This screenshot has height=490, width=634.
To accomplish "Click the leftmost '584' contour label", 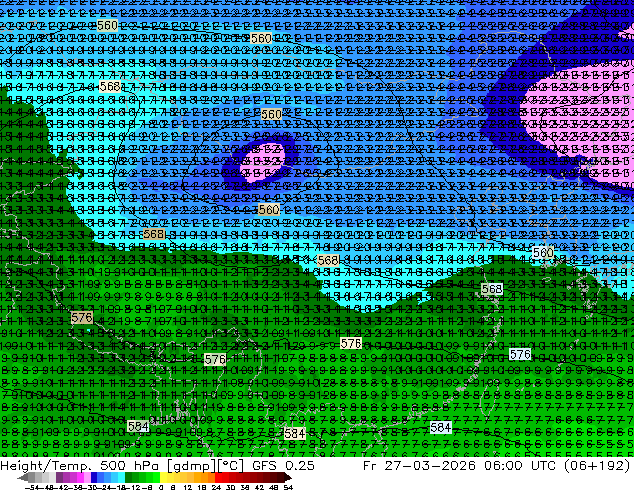I will (138, 426).
